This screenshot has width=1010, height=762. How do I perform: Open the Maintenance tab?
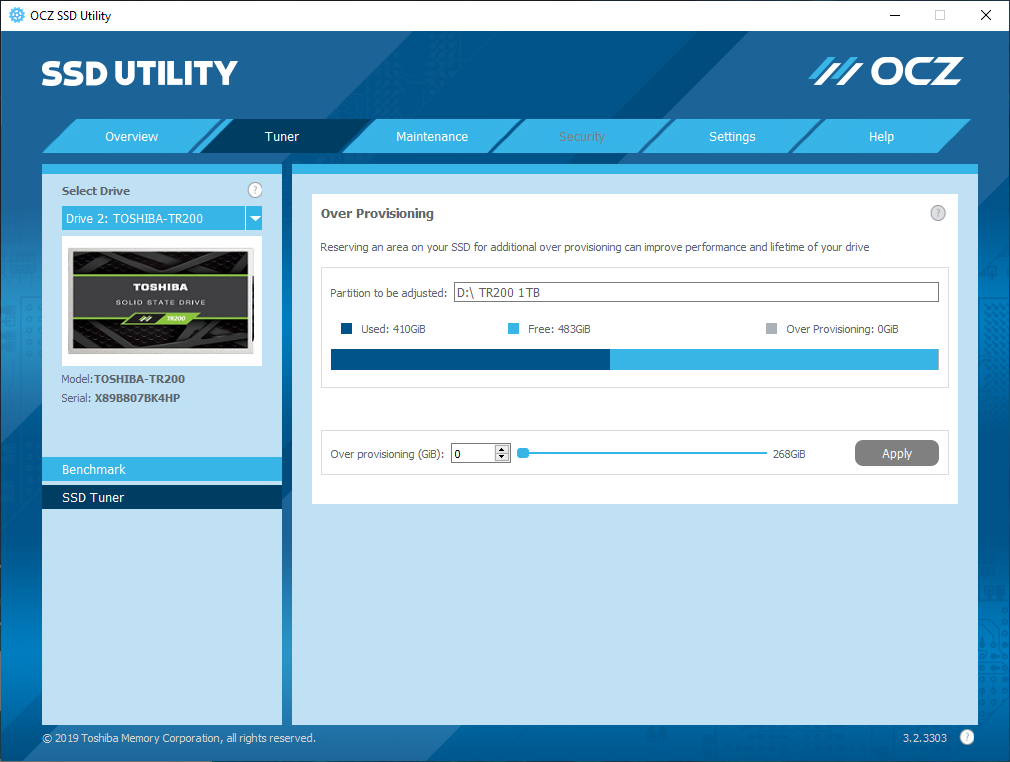(x=432, y=137)
